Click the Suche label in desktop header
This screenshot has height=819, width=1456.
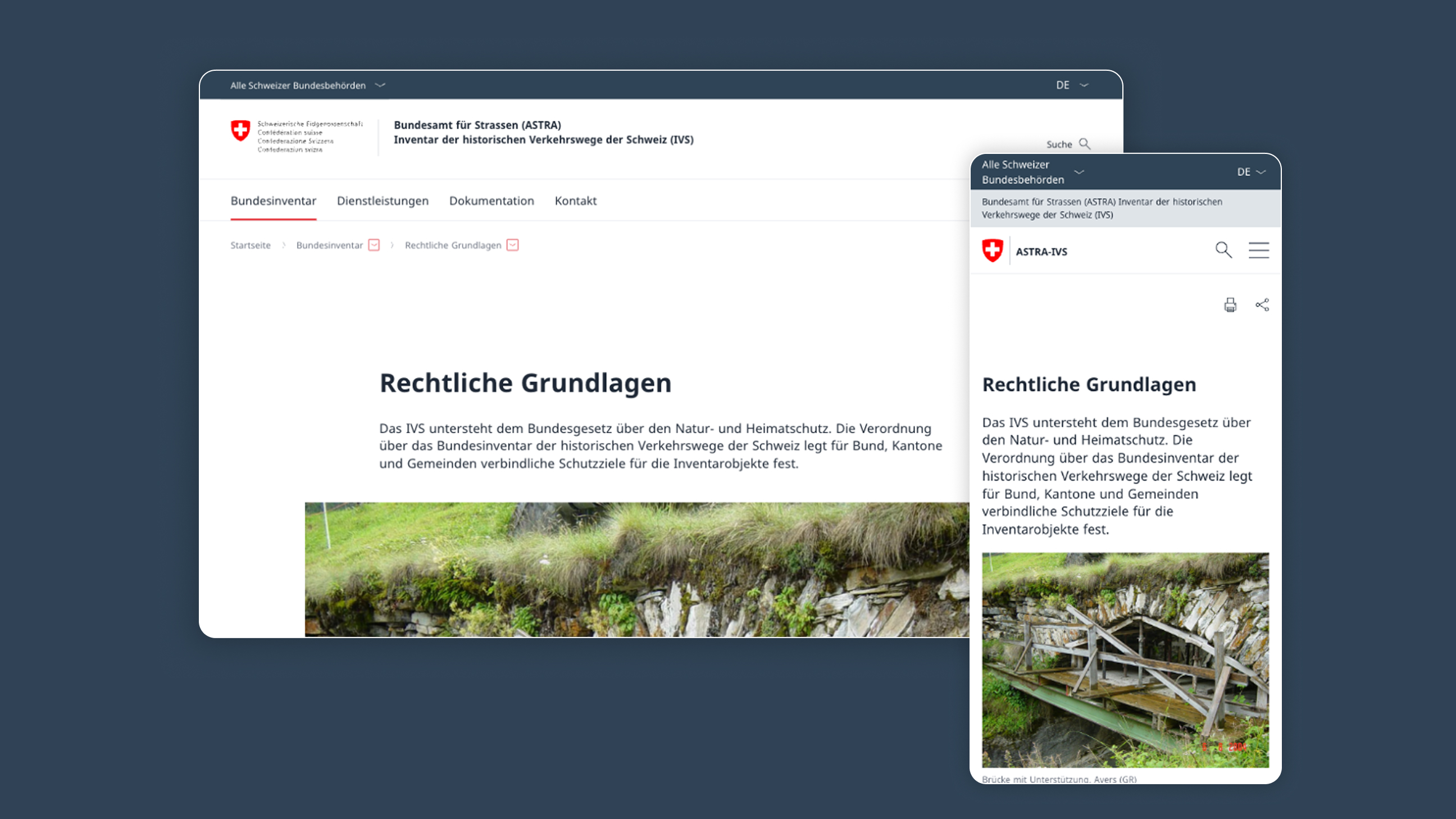(1059, 144)
